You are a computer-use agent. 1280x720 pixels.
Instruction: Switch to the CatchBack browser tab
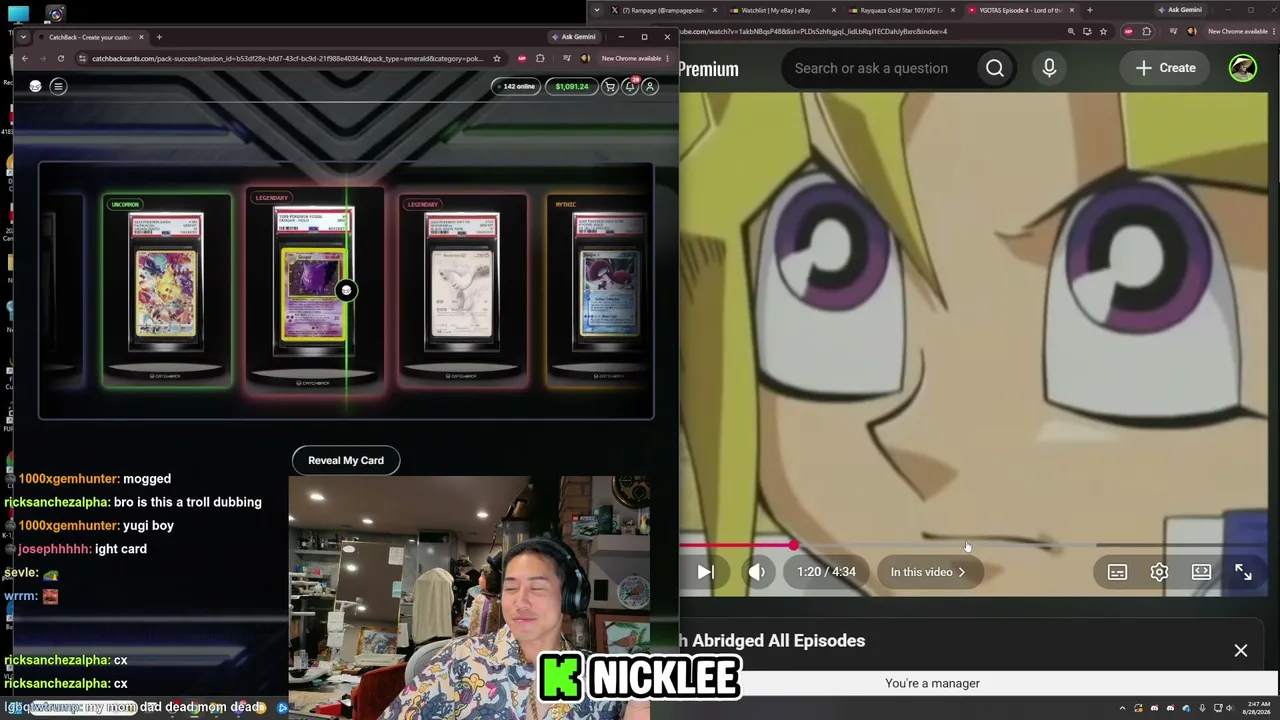coord(90,37)
